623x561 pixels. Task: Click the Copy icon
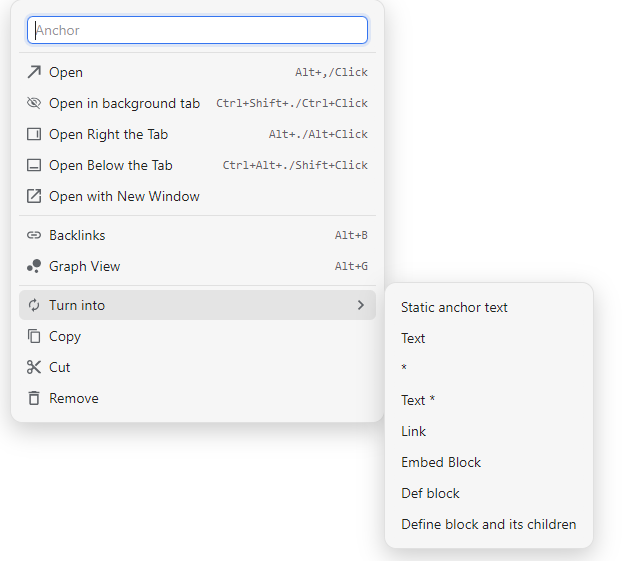click(34, 336)
